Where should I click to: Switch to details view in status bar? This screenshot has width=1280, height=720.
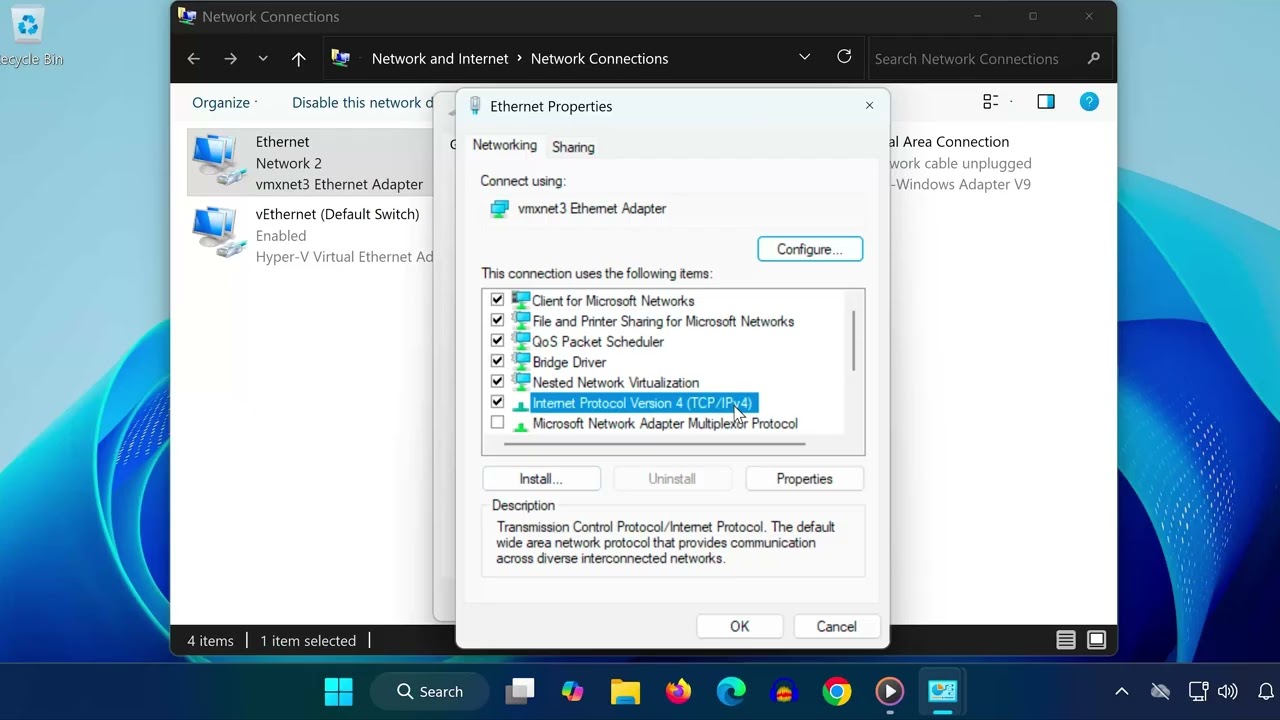(x=1066, y=640)
